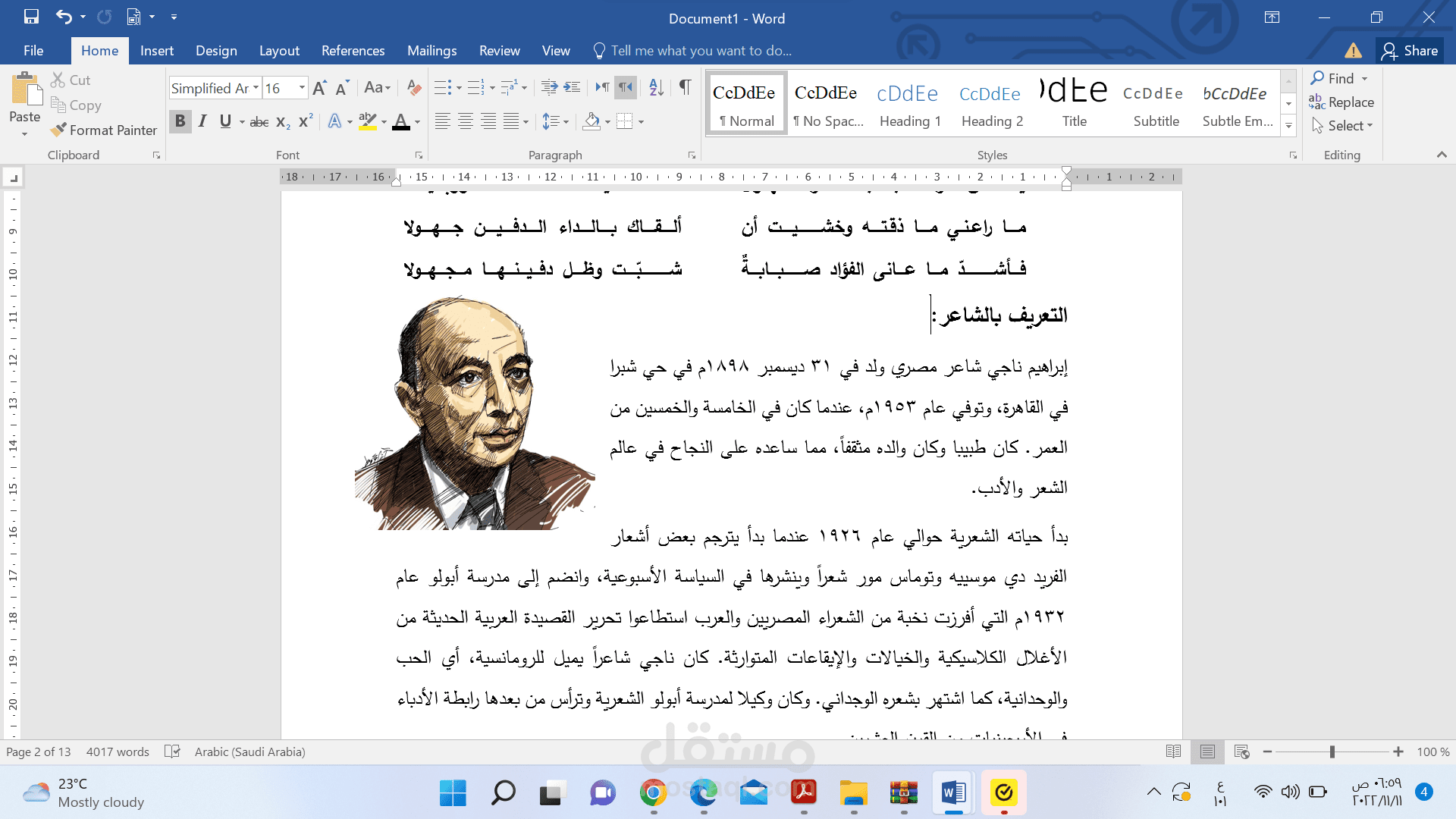The height and width of the screenshot is (819, 1456).
Task: Click the Superscript icon
Action: point(306,122)
